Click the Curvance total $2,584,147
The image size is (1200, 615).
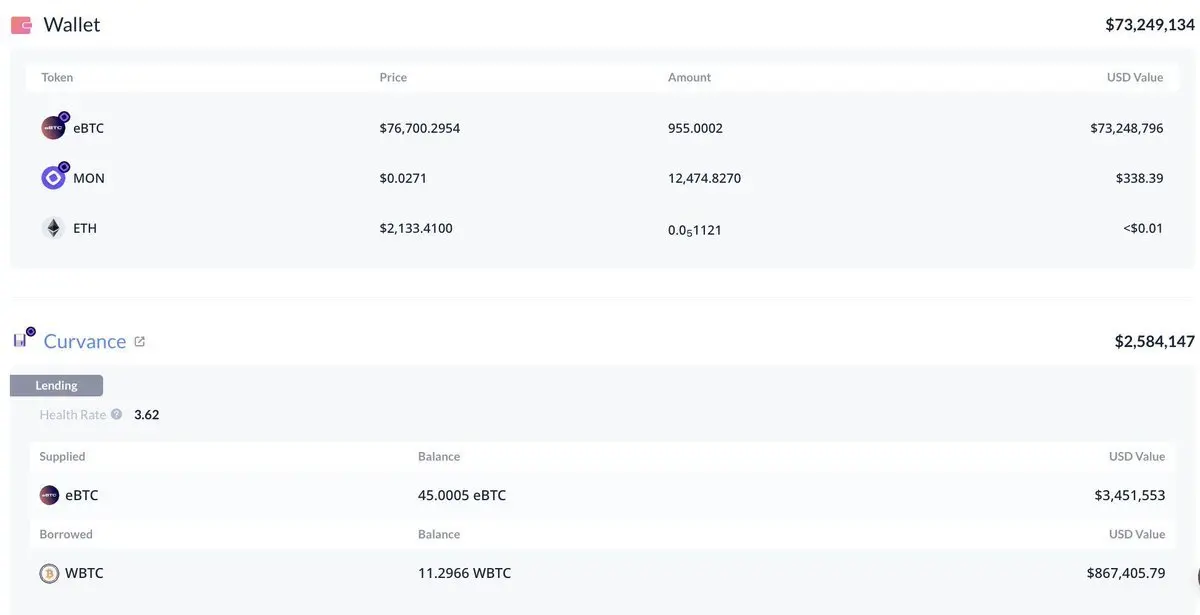point(1154,342)
